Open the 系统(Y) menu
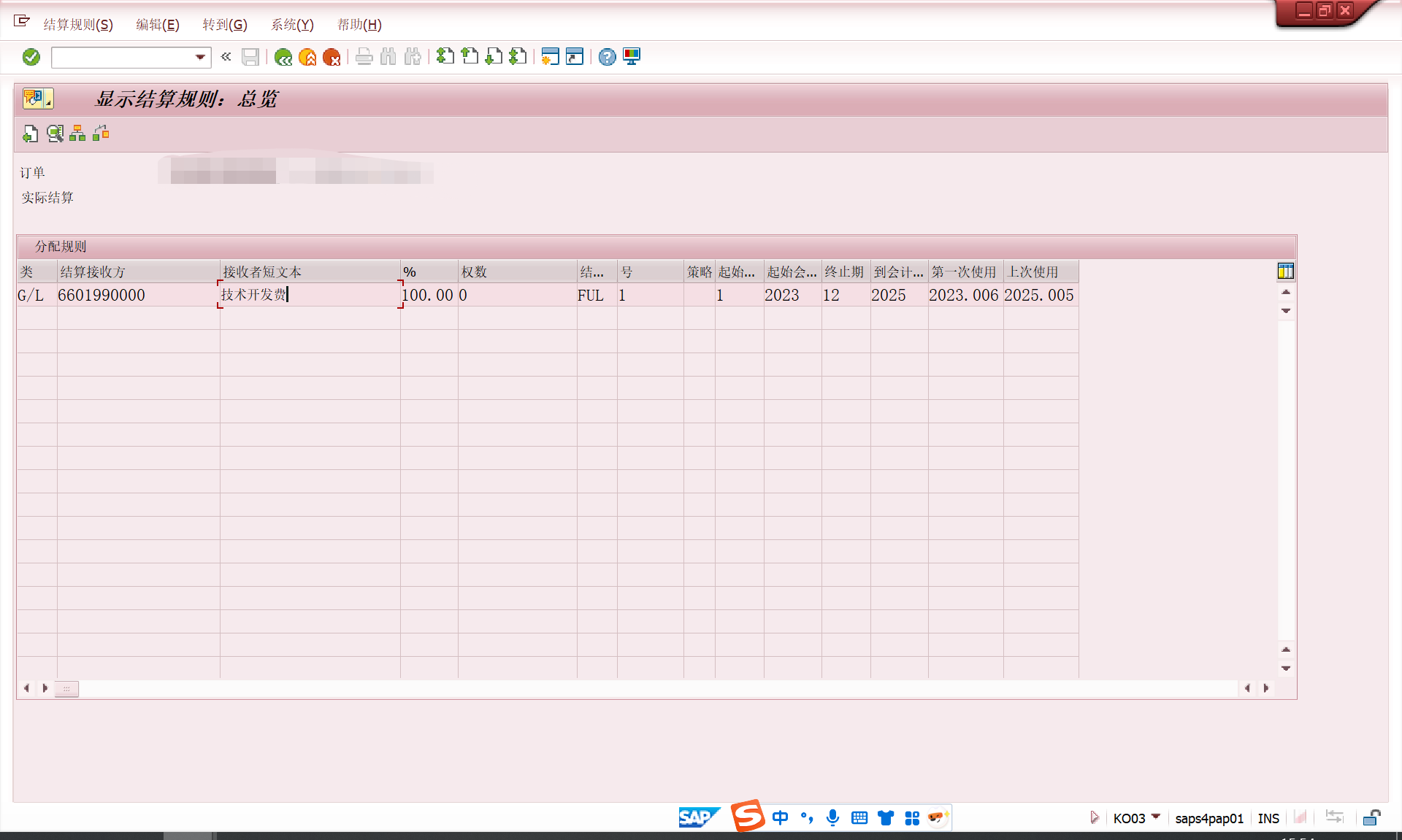The height and width of the screenshot is (840, 1402). point(292,25)
